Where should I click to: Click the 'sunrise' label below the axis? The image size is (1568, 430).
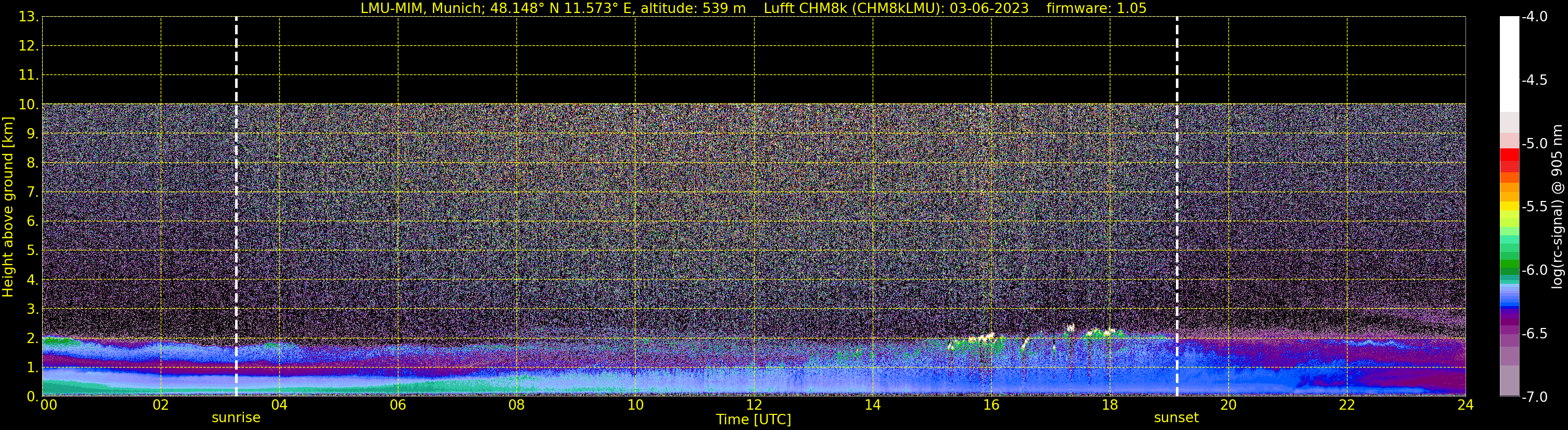pyautogui.click(x=236, y=418)
